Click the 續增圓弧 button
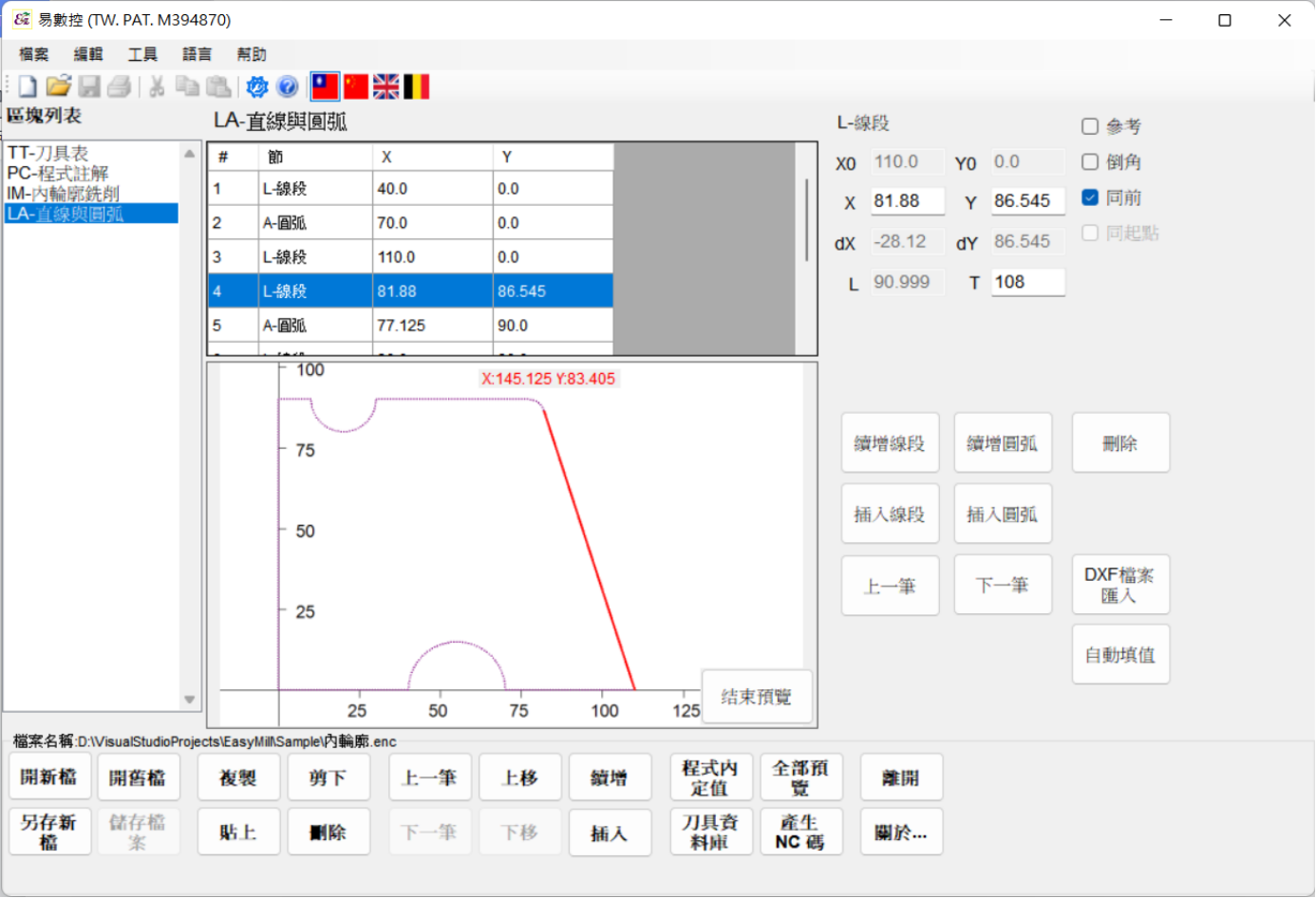The image size is (1316, 898). coord(1003,443)
